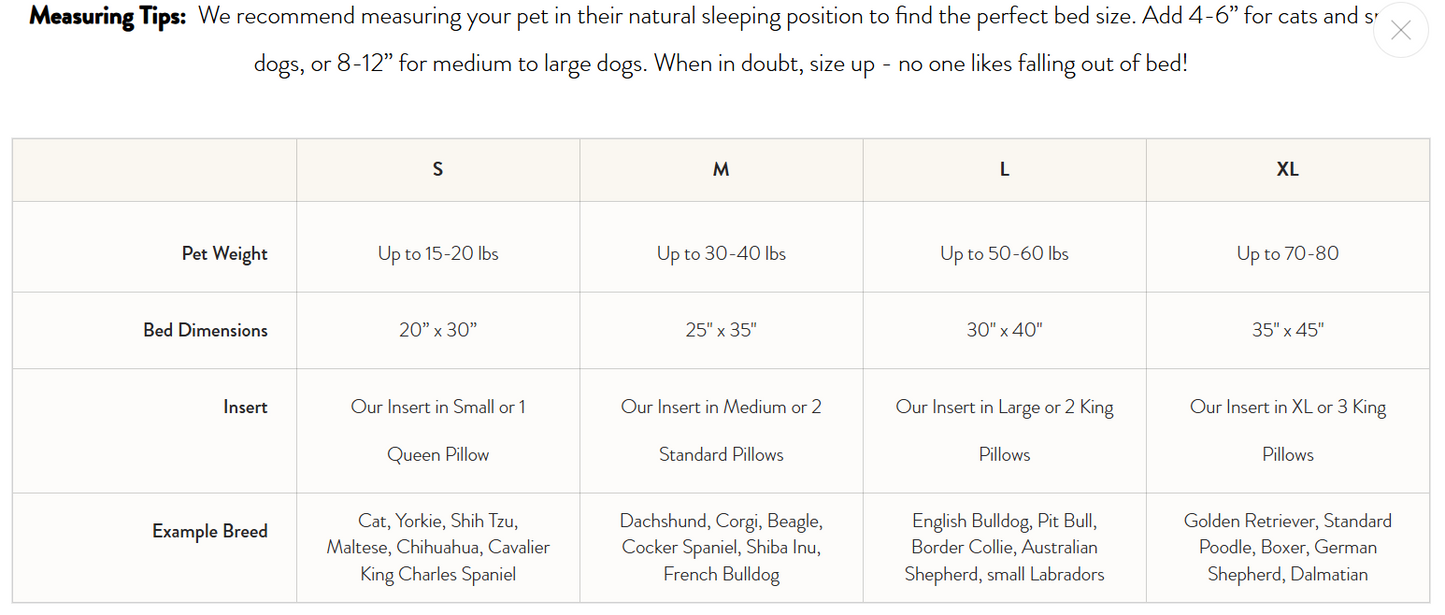
Task: Select the 25" x 35" dimensions cell
Action: (x=721, y=330)
